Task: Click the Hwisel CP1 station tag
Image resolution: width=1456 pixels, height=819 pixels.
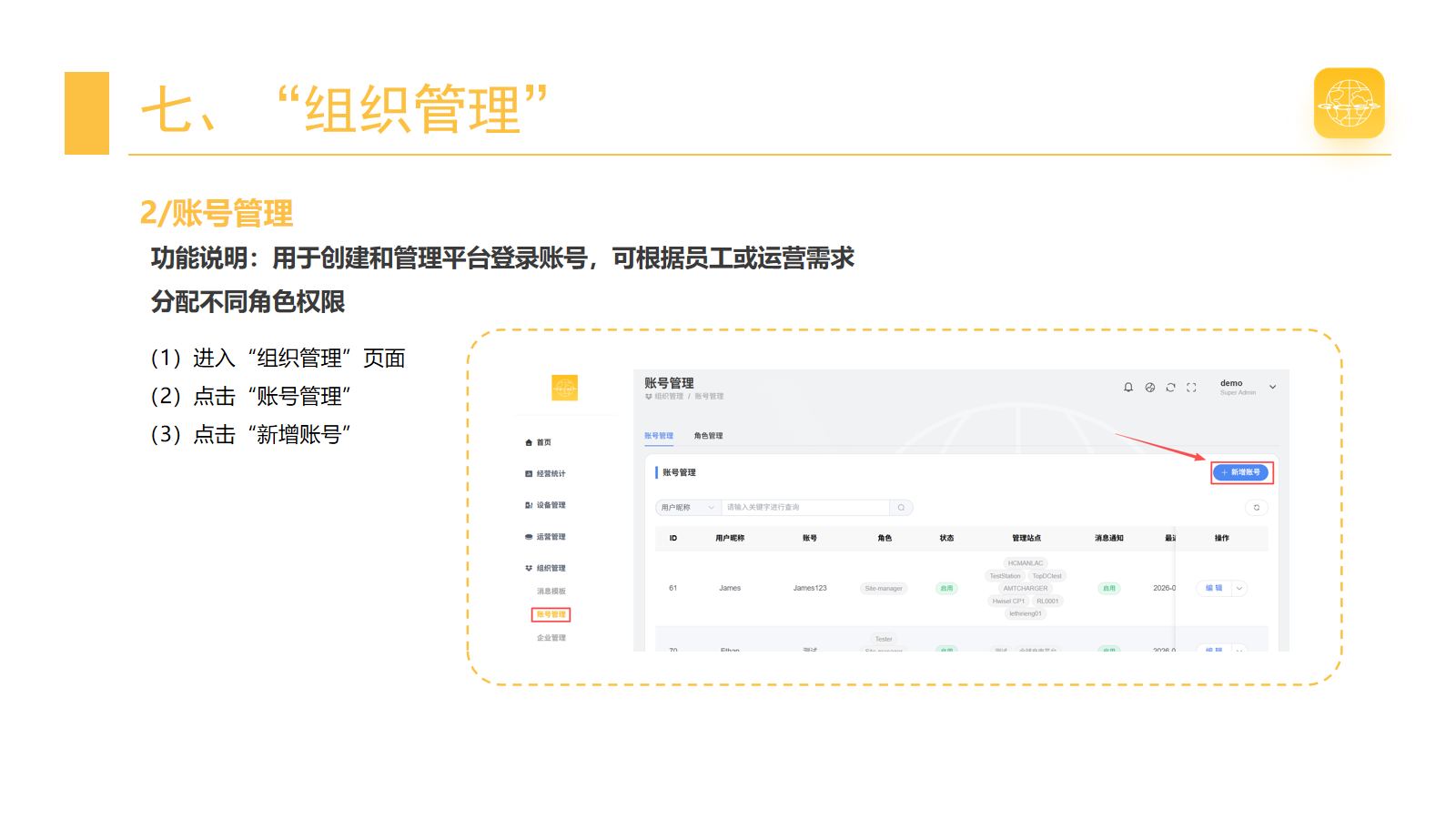Action: [x=1008, y=602]
